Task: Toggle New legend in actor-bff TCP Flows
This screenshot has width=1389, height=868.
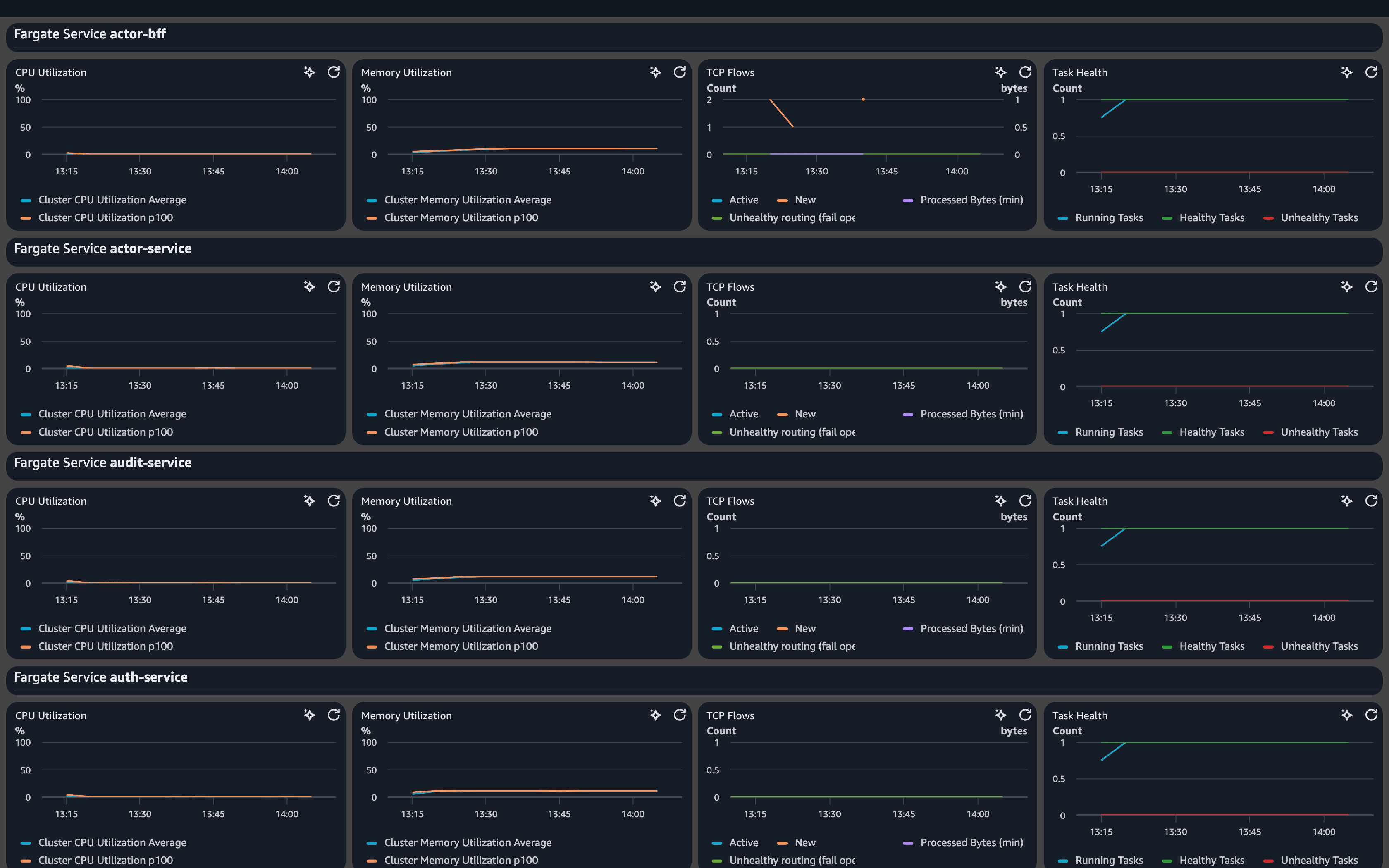Action: pos(796,200)
